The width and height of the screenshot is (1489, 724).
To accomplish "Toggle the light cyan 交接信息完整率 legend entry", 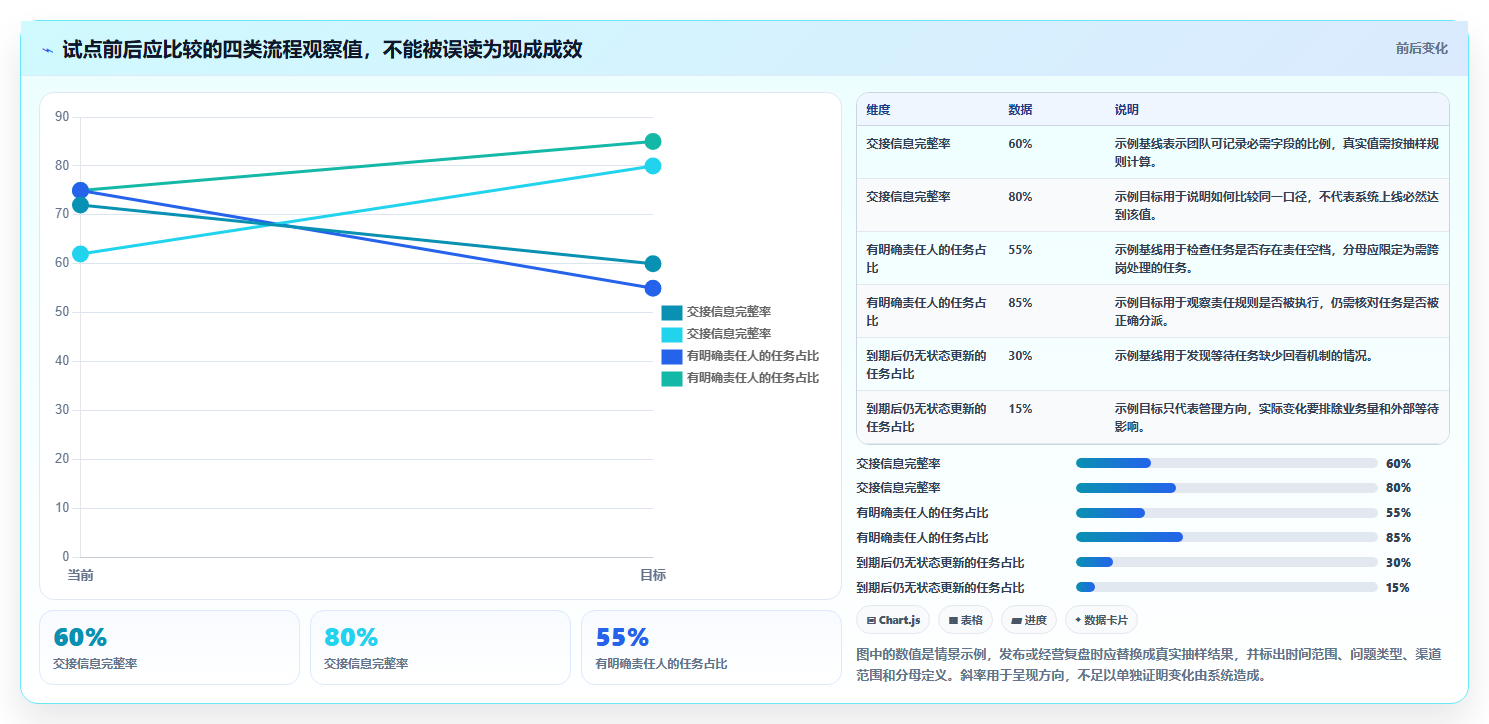I will [716, 334].
